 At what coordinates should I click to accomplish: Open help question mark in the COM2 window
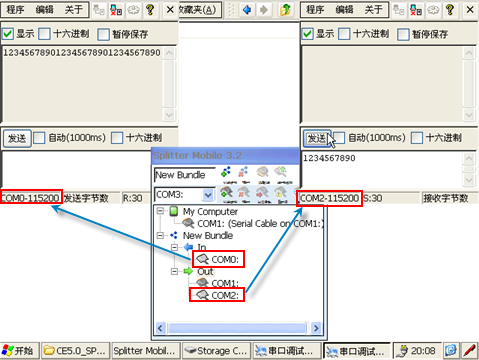pos(450,10)
